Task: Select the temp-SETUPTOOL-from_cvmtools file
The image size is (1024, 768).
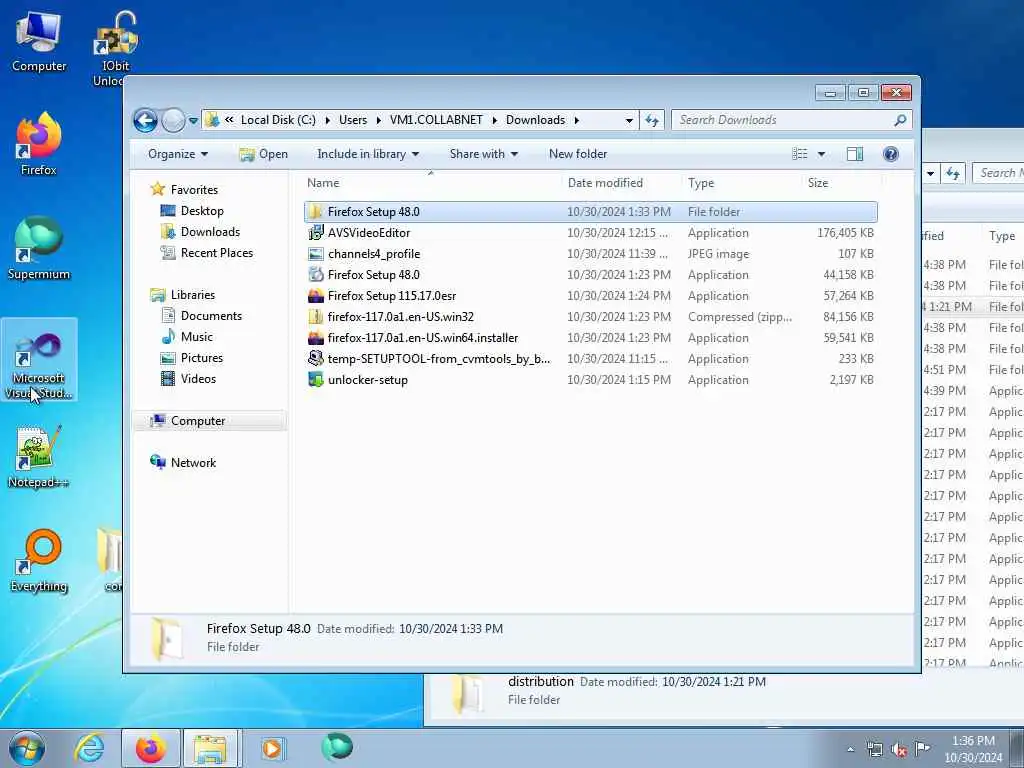Action: point(590,359)
